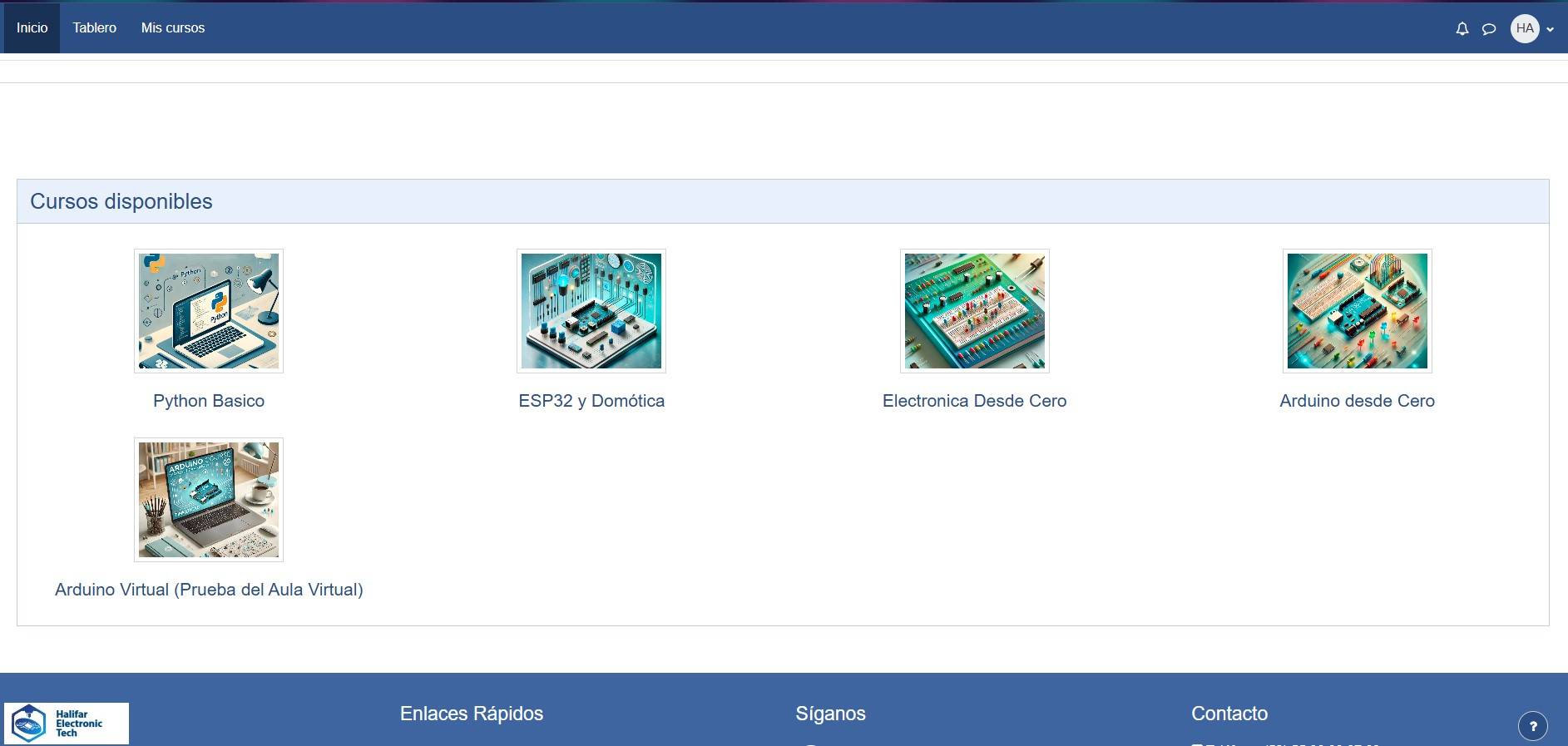Open the Arduino Virtual course laptop thumbnail

click(x=209, y=500)
